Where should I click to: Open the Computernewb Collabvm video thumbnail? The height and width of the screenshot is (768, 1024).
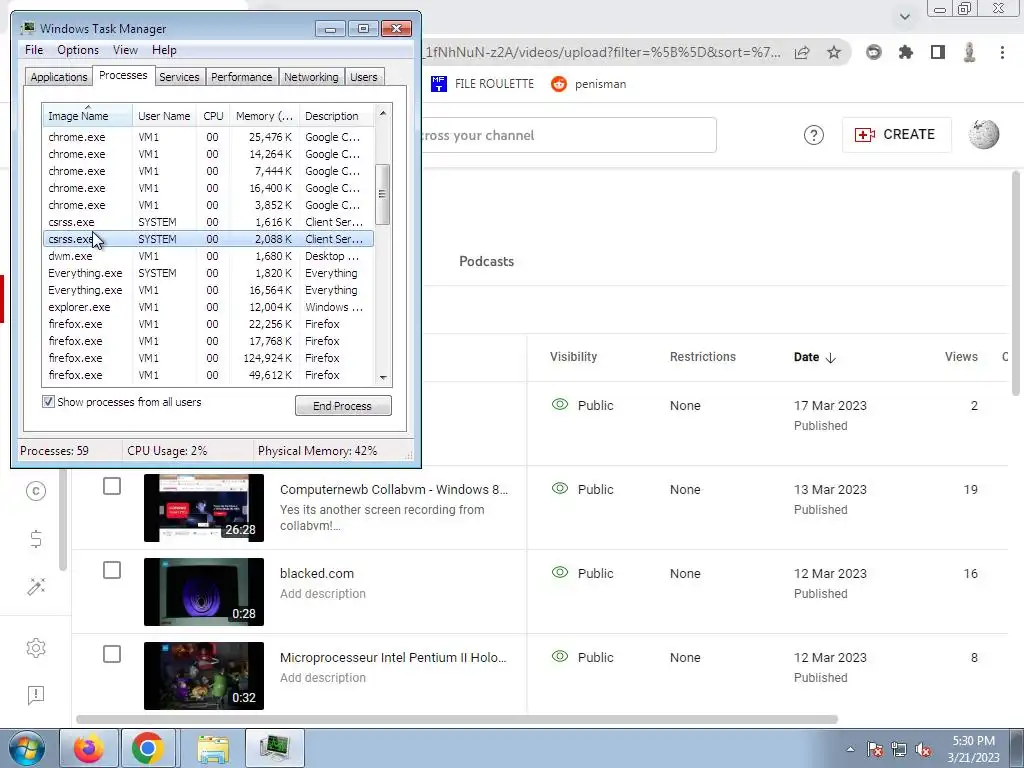[x=204, y=507]
